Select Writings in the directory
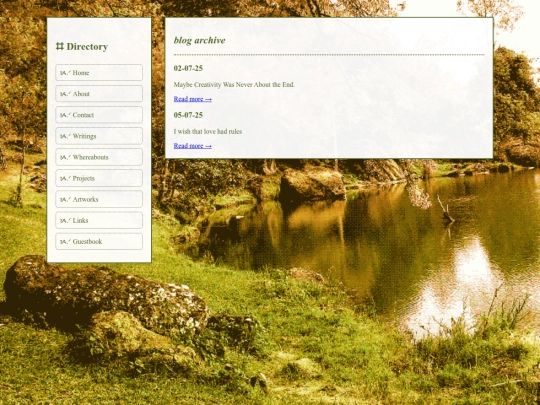 click(x=99, y=136)
